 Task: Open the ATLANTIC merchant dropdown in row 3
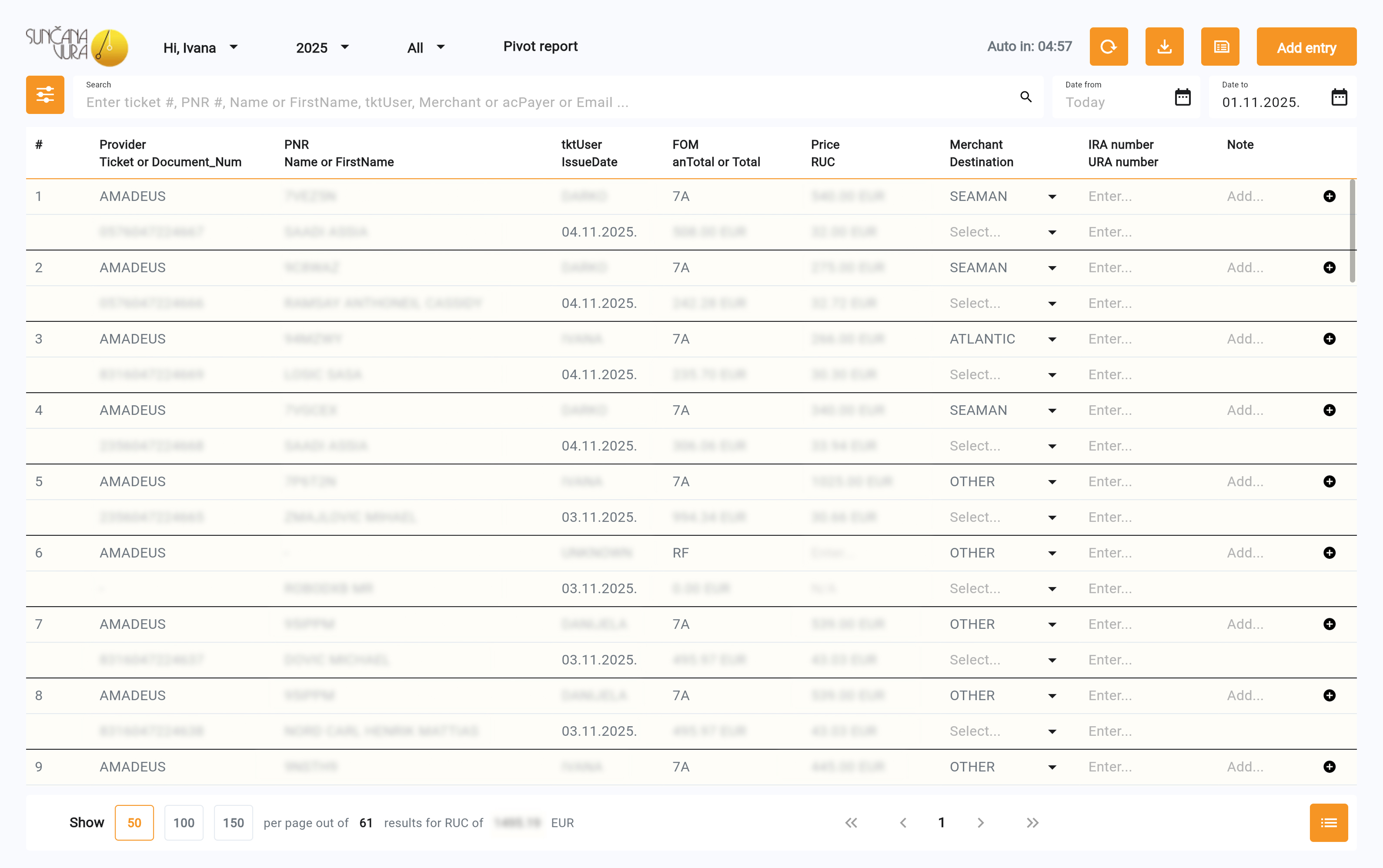coord(1051,339)
